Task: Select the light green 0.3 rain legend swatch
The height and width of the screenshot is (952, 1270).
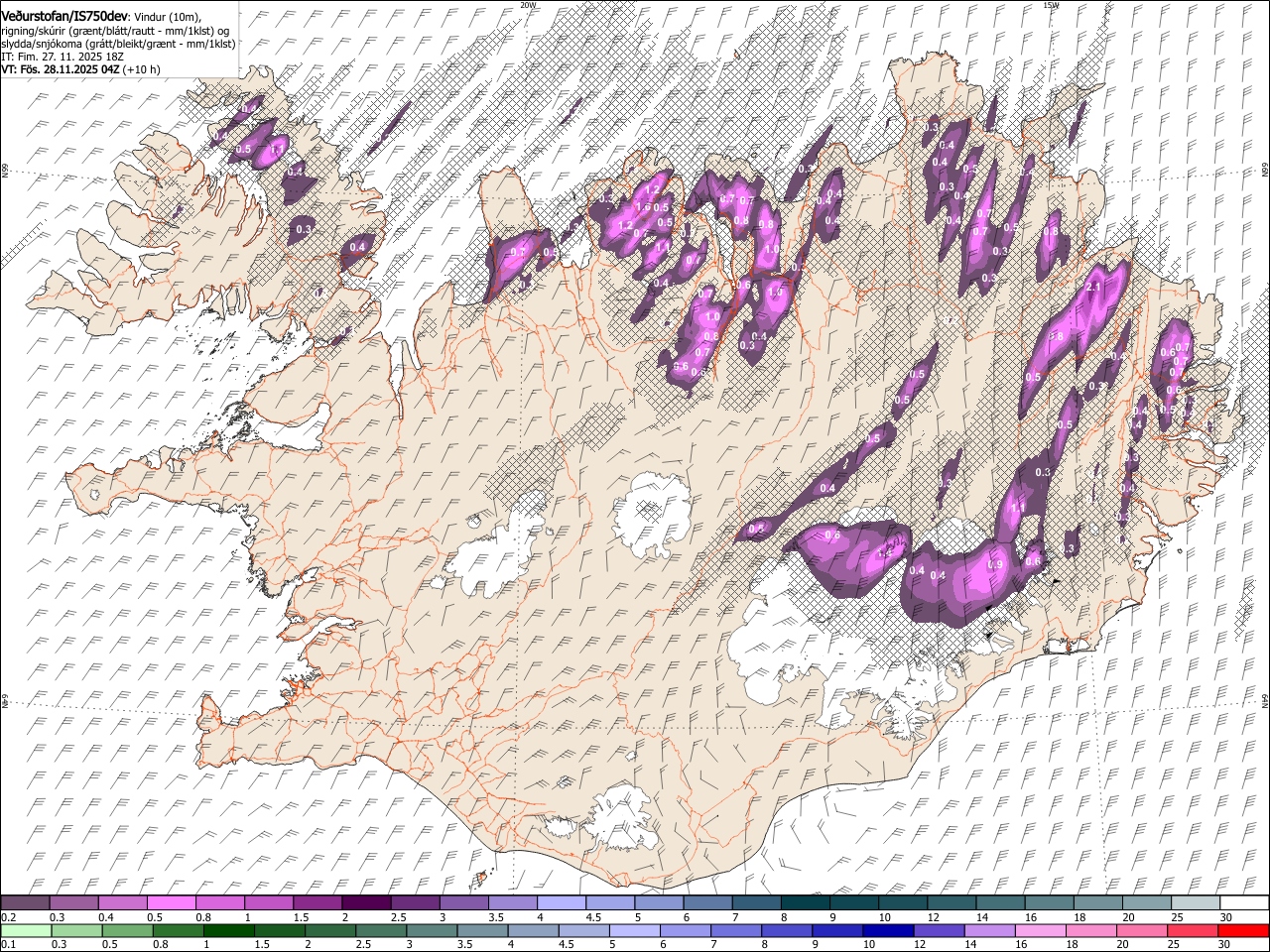Action: click(x=76, y=930)
